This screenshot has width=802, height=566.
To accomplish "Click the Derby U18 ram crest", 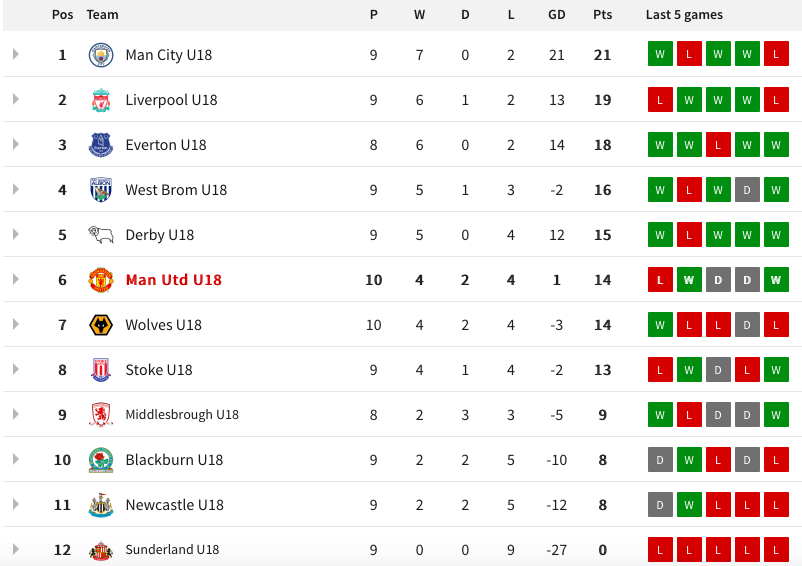I will point(101,235).
